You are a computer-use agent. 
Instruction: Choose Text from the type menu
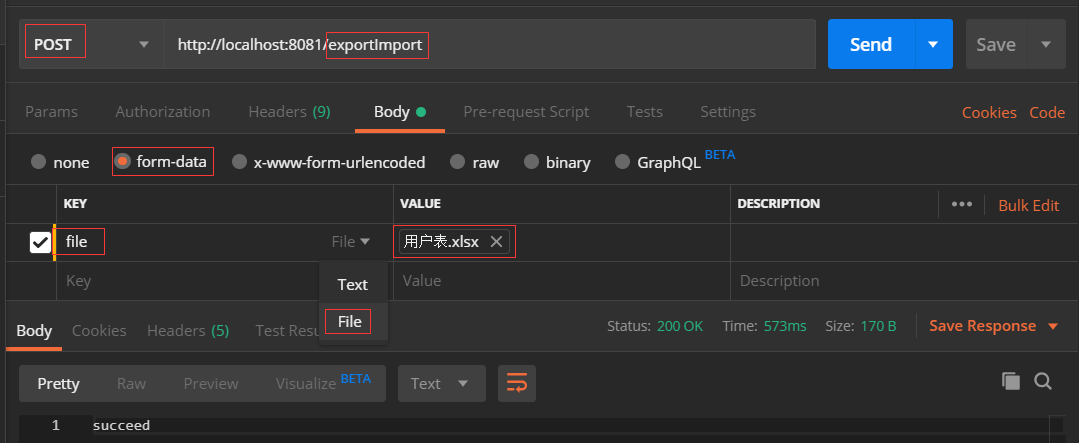(353, 285)
